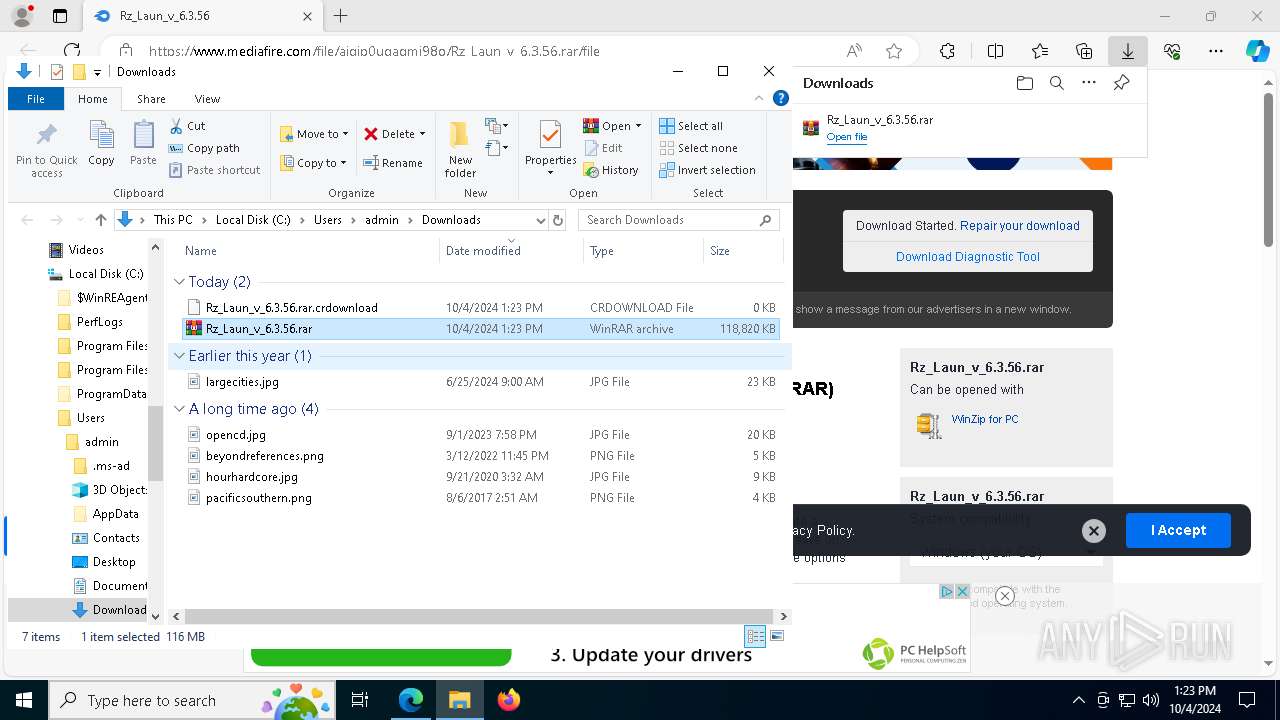Select opencd.jpg file
This screenshot has height=720, width=1280.
[481, 435]
